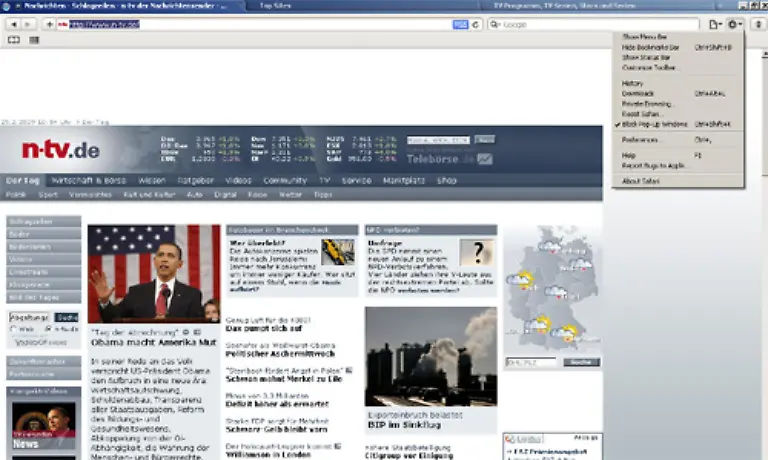
Task: Open the Bilder sidebar button
Action: click(44, 234)
